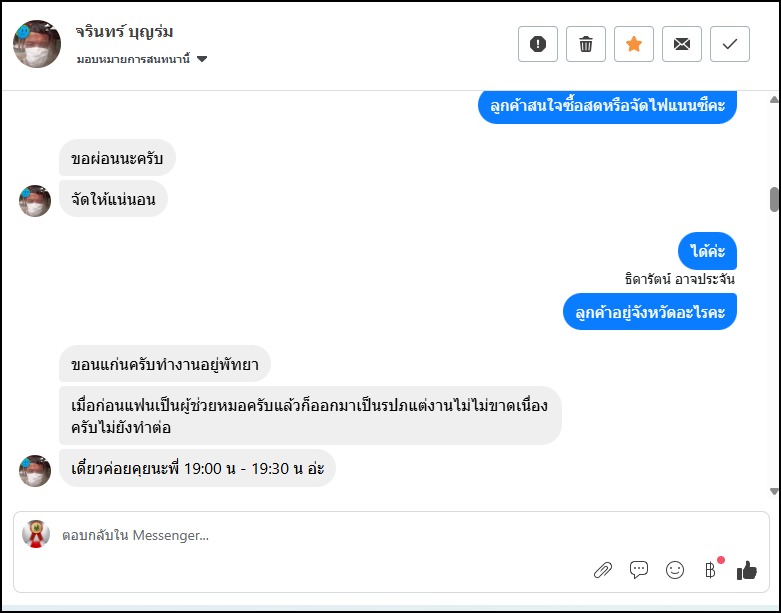This screenshot has height=613, width=781.
Task: Focus the ตอบกลับใน Messenger reply box
Action: coord(300,536)
